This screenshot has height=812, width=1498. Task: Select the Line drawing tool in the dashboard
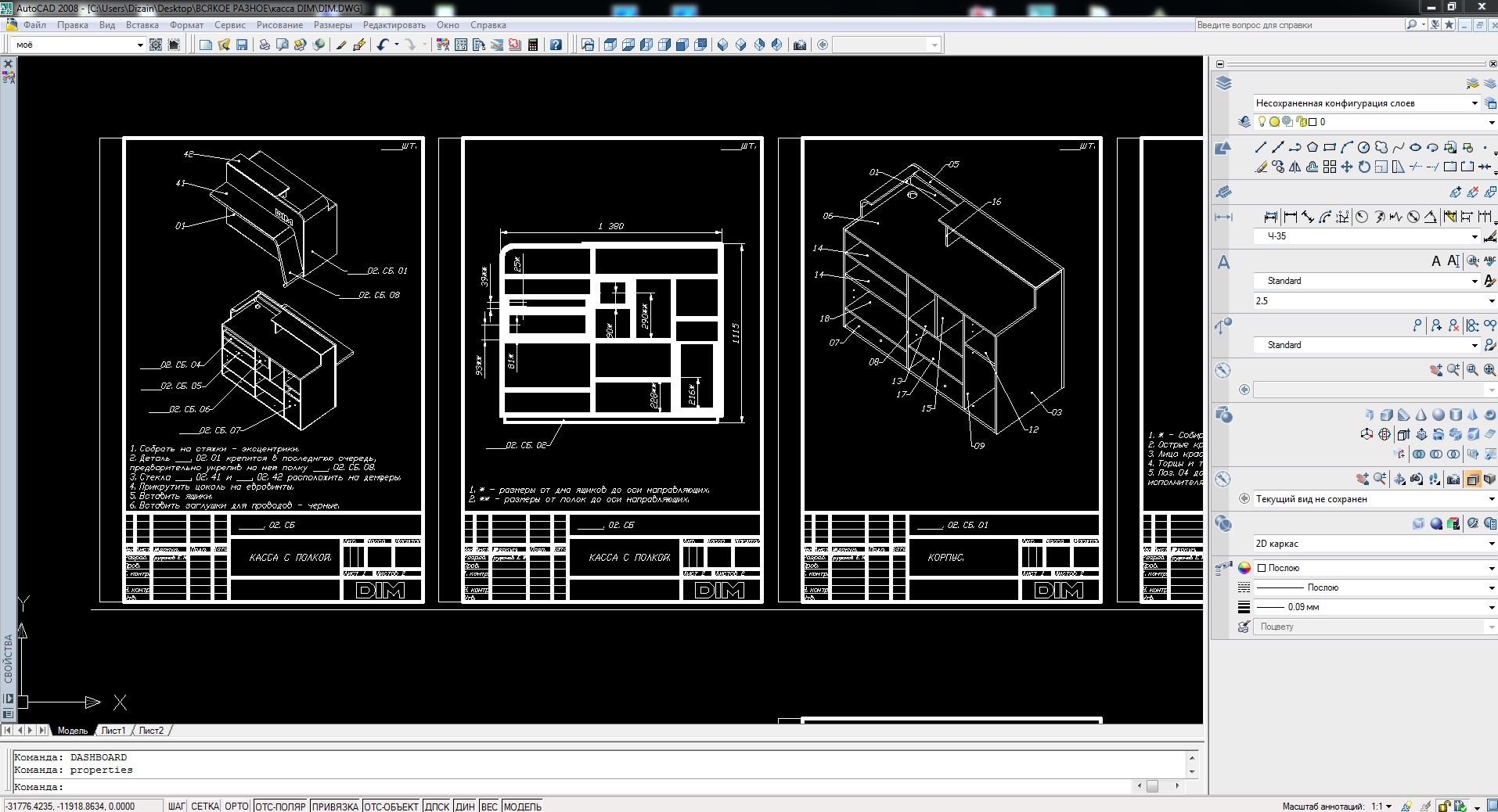click(1260, 147)
